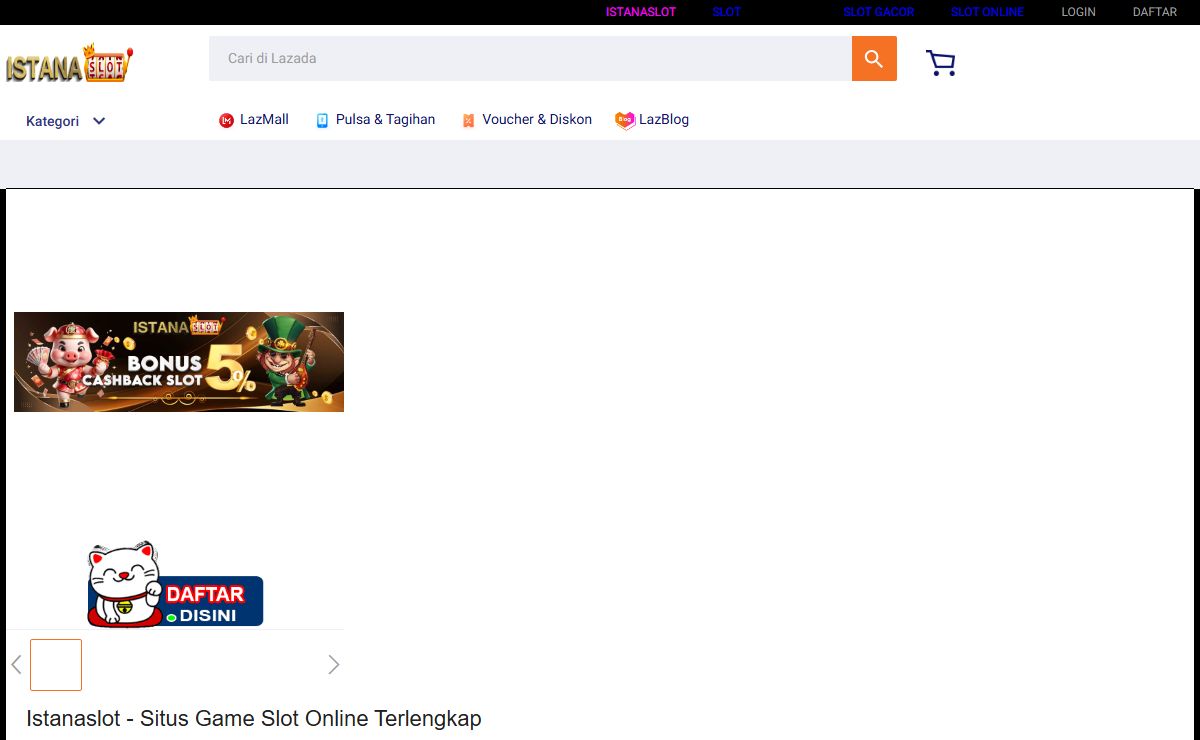Viewport: 1200px width, 740px height.
Task: Click DAFTAR in the top bar
Action: [x=1155, y=12]
